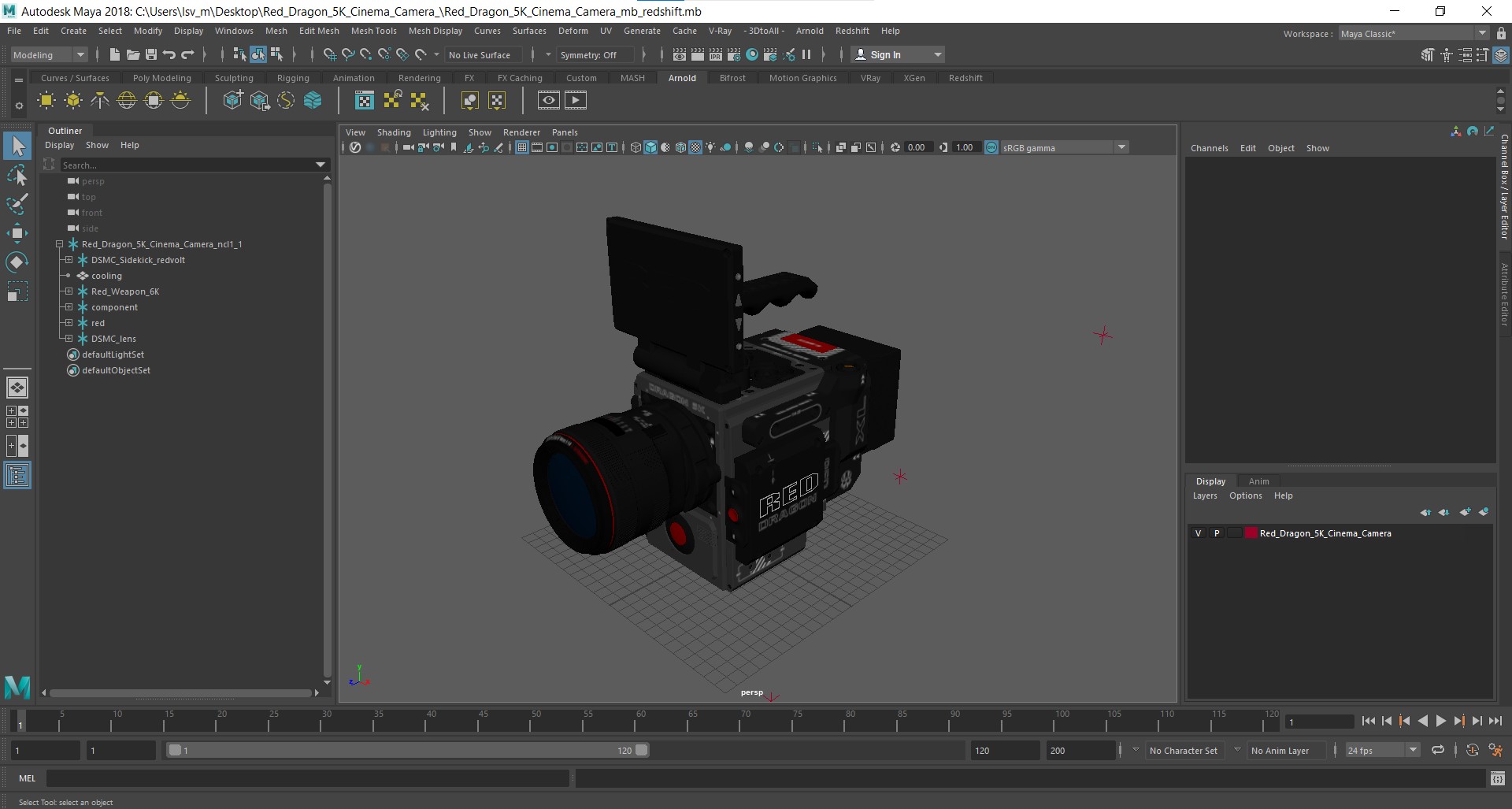Toggle layer playback P box
This screenshot has height=809, width=1512.
tap(1217, 533)
